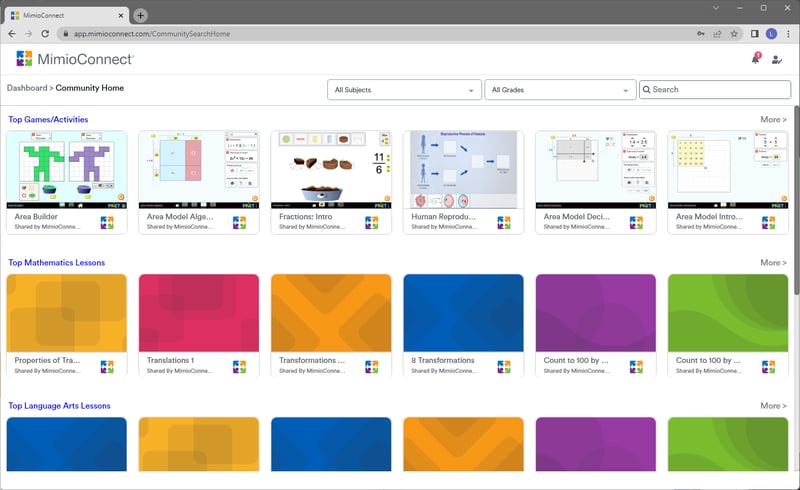This screenshot has height=490, width=800.
Task: Open the notifications bell icon
Action: tap(756, 59)
